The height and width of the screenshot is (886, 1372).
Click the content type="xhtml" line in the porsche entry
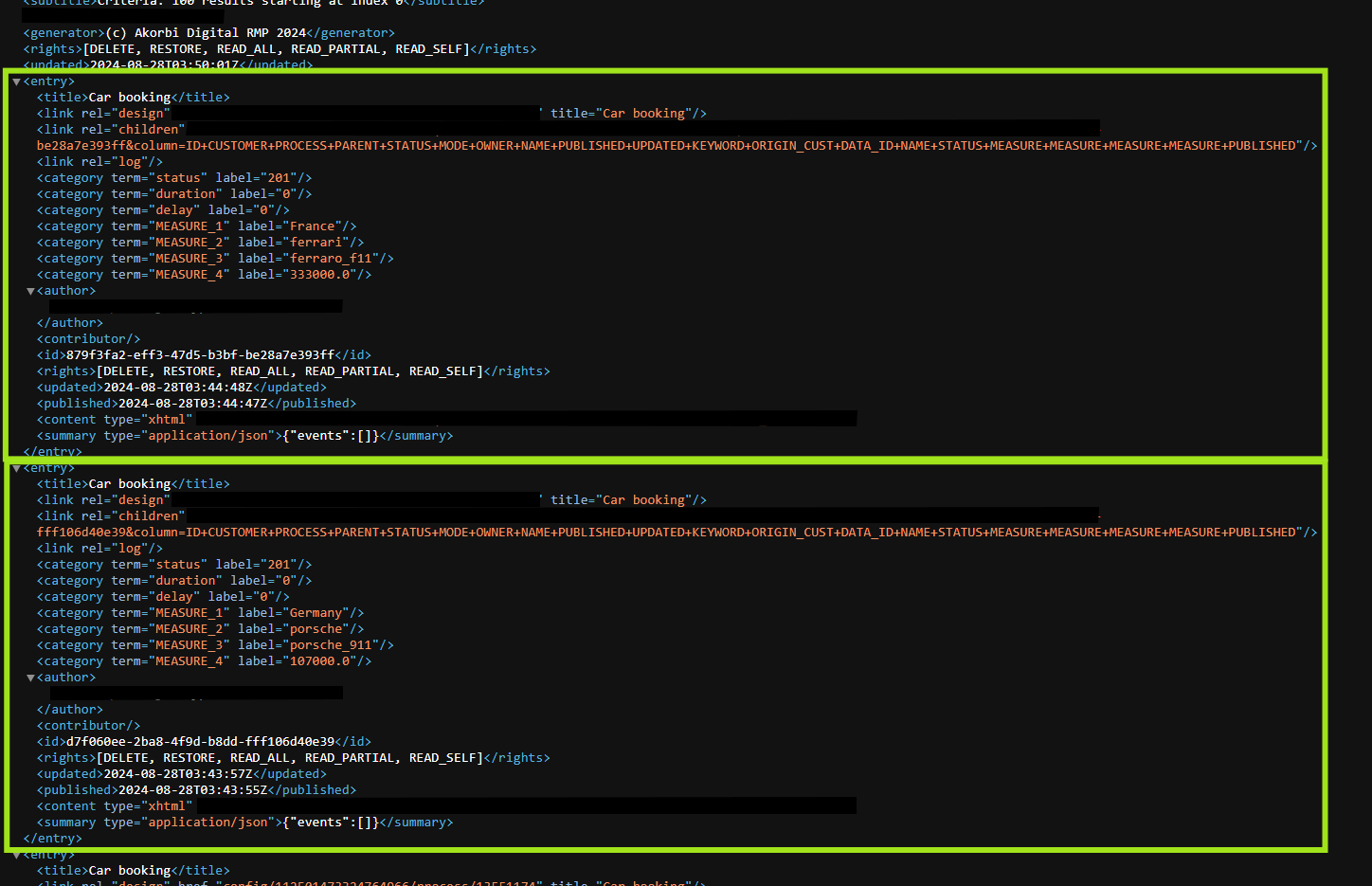click(x=446, y=805)
